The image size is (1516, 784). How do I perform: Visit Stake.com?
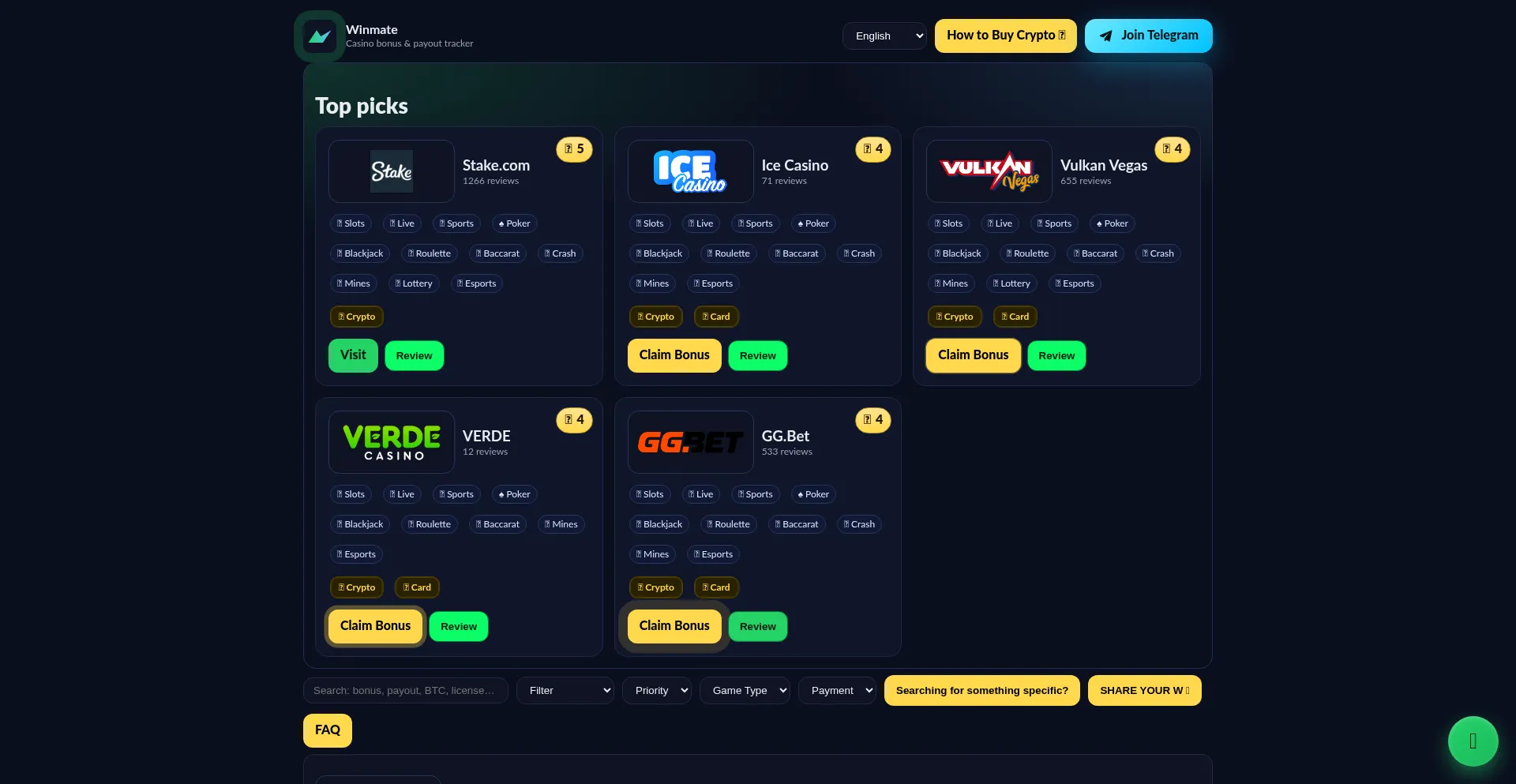tap(353, 355)
